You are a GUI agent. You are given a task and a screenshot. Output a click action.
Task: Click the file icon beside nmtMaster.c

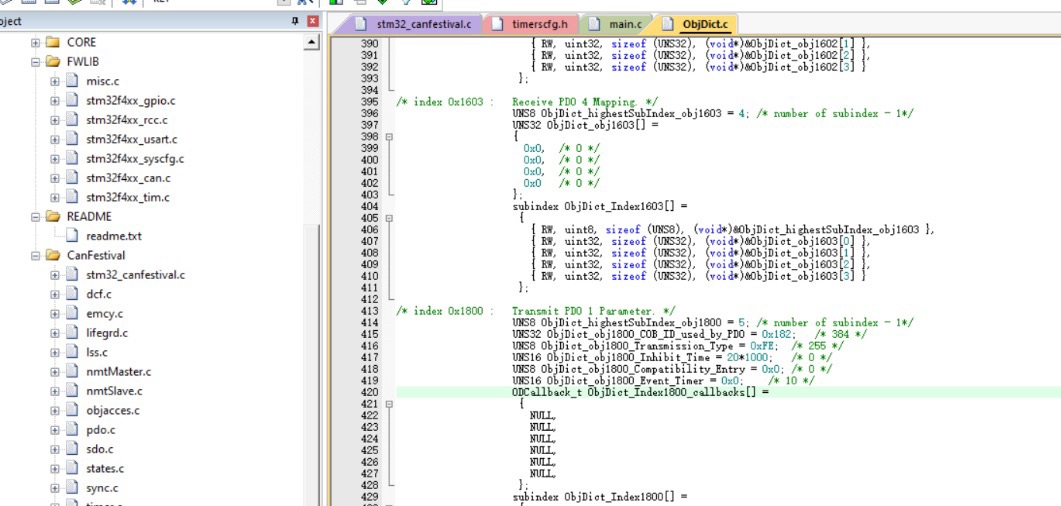72,371
